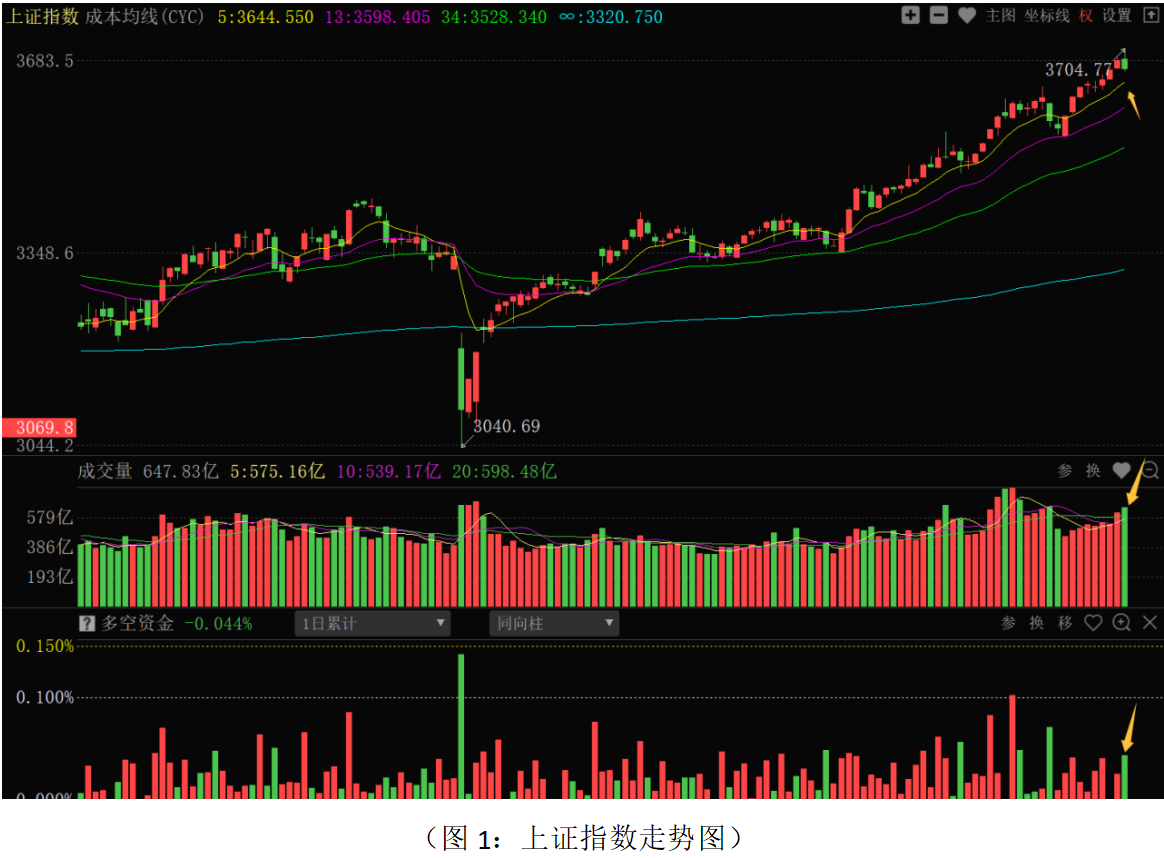
Task: Click 换 switch indicator in 多空资金 panel
Action: click(1036, 623)
